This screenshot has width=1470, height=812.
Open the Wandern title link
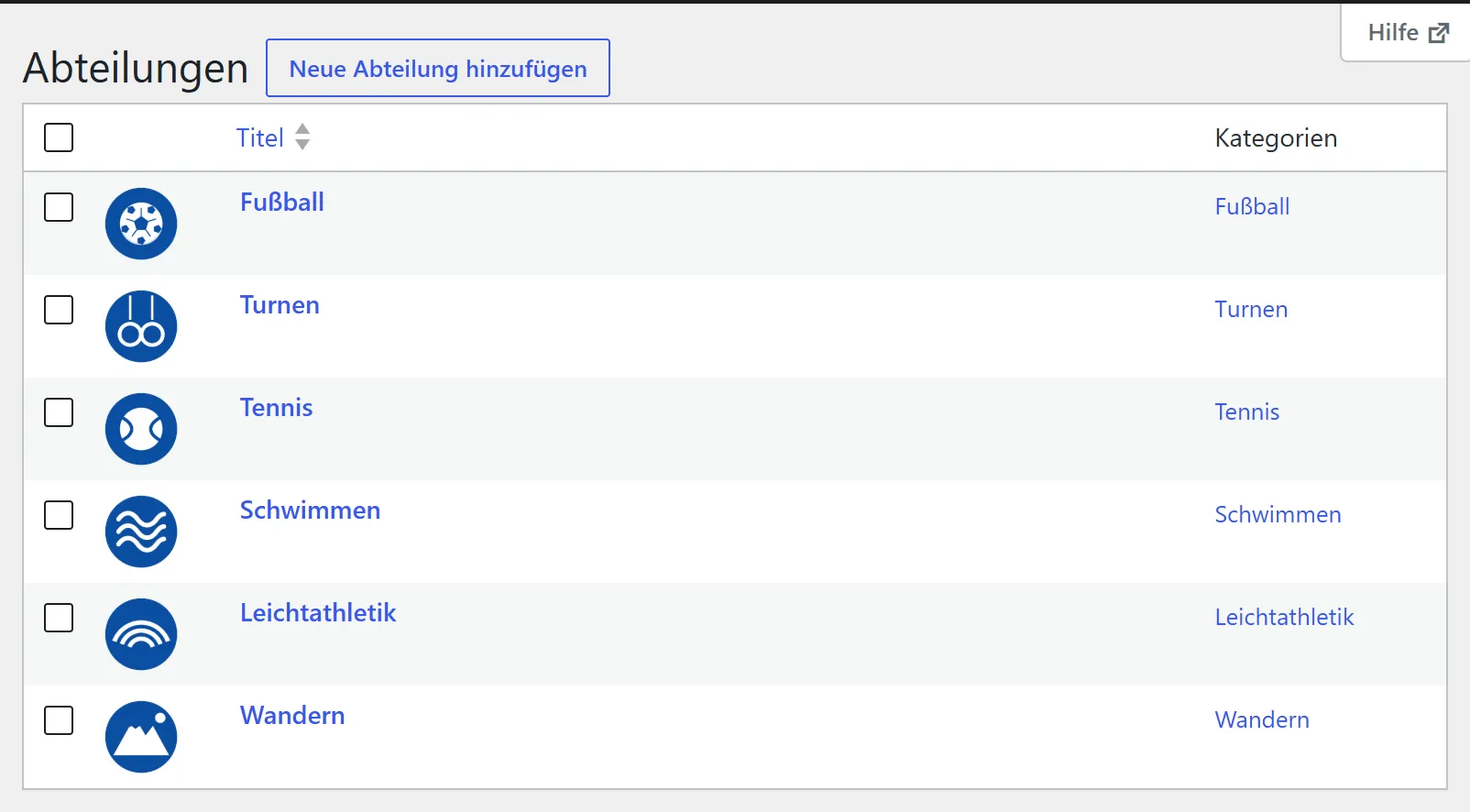coord(292,716)
